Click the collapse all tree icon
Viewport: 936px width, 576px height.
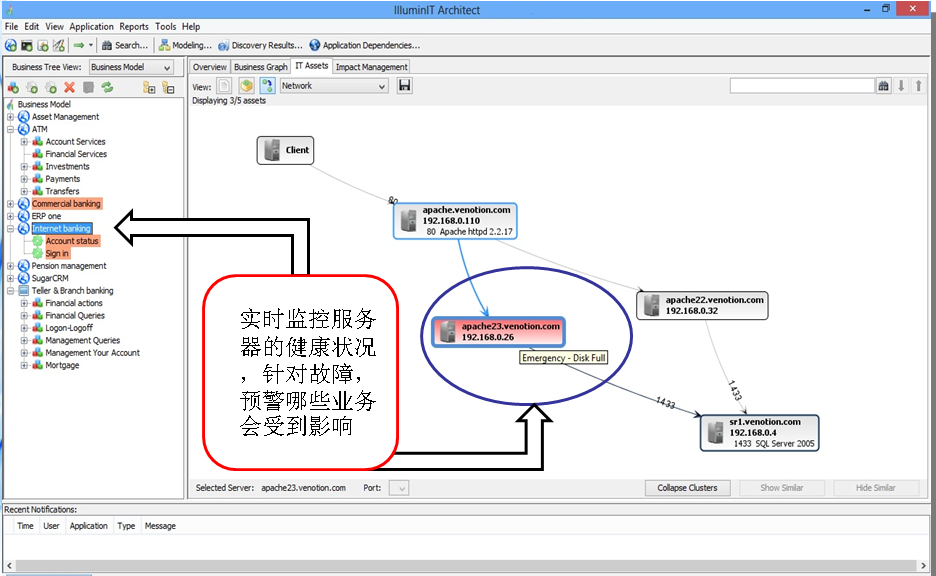(168, 88)
